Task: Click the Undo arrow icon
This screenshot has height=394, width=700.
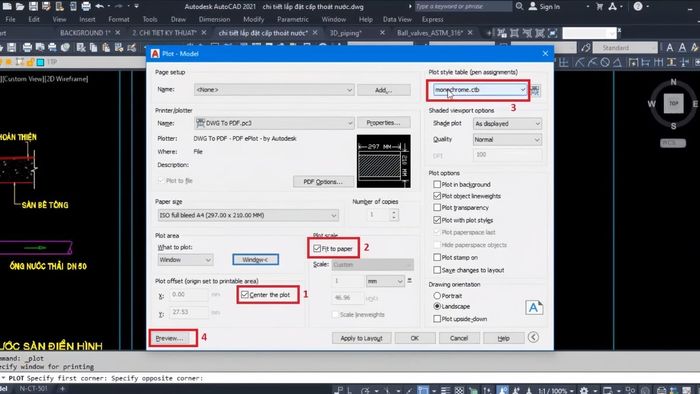Action: 100,6
